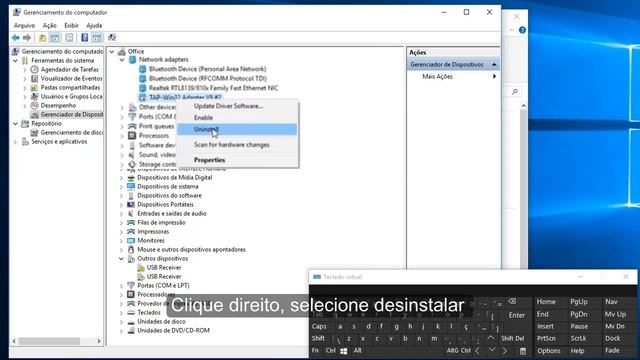Screen dimensions: 640x360
Task: Select Portas (COM e LPT) row
Action: pyautogui.click(x=163, y=286)
